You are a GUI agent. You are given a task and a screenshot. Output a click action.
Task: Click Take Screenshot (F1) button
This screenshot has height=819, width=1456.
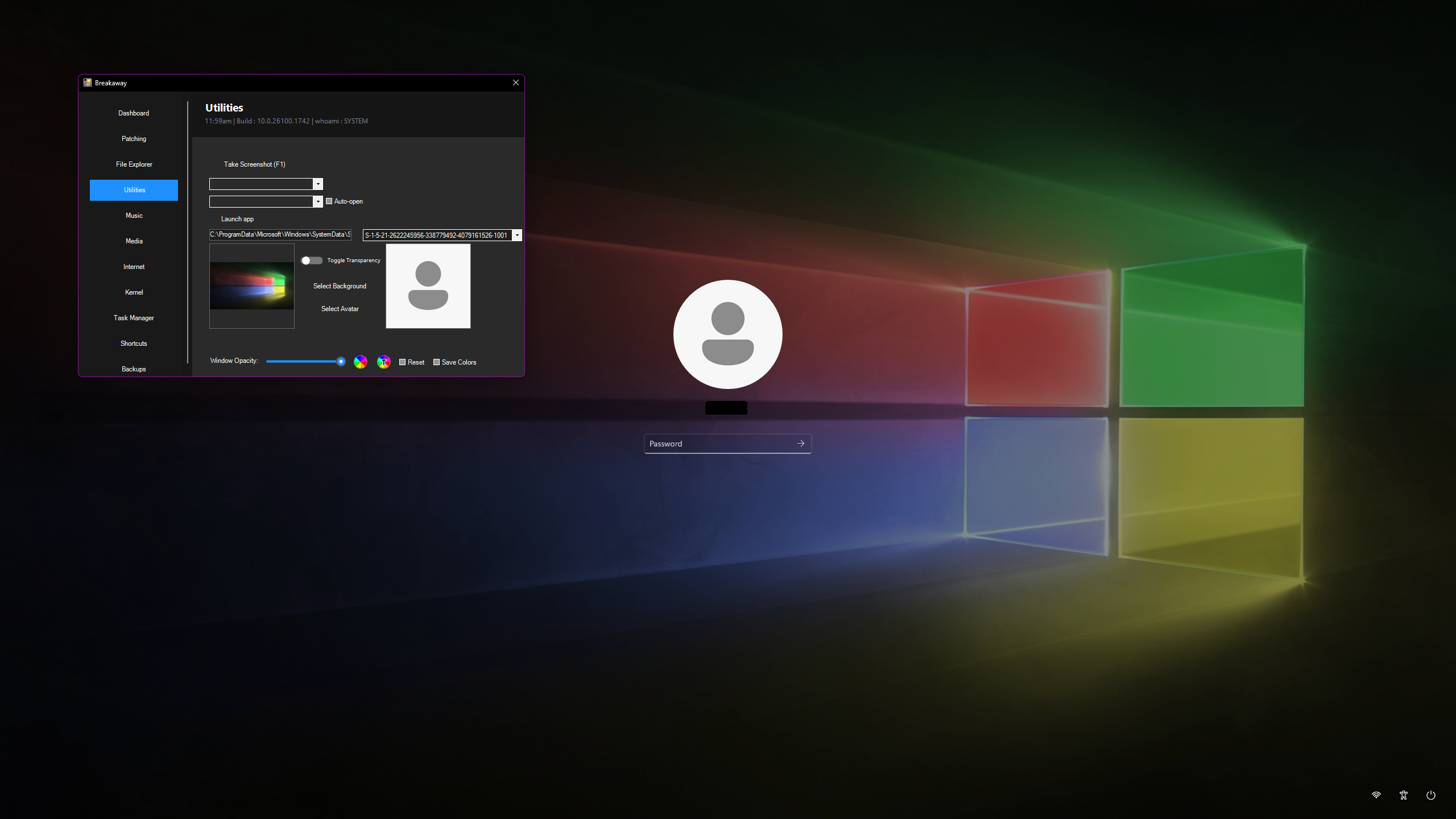(254, 164)
